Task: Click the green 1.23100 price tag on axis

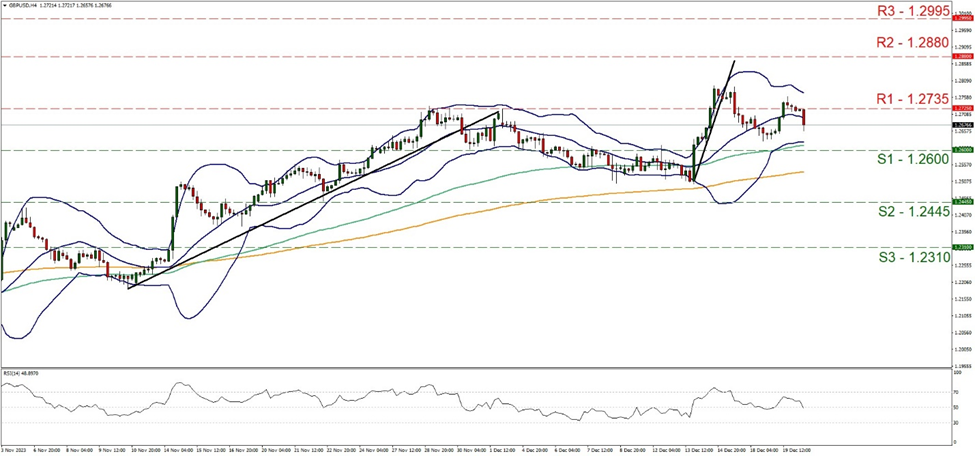Action: click(963, 247)
